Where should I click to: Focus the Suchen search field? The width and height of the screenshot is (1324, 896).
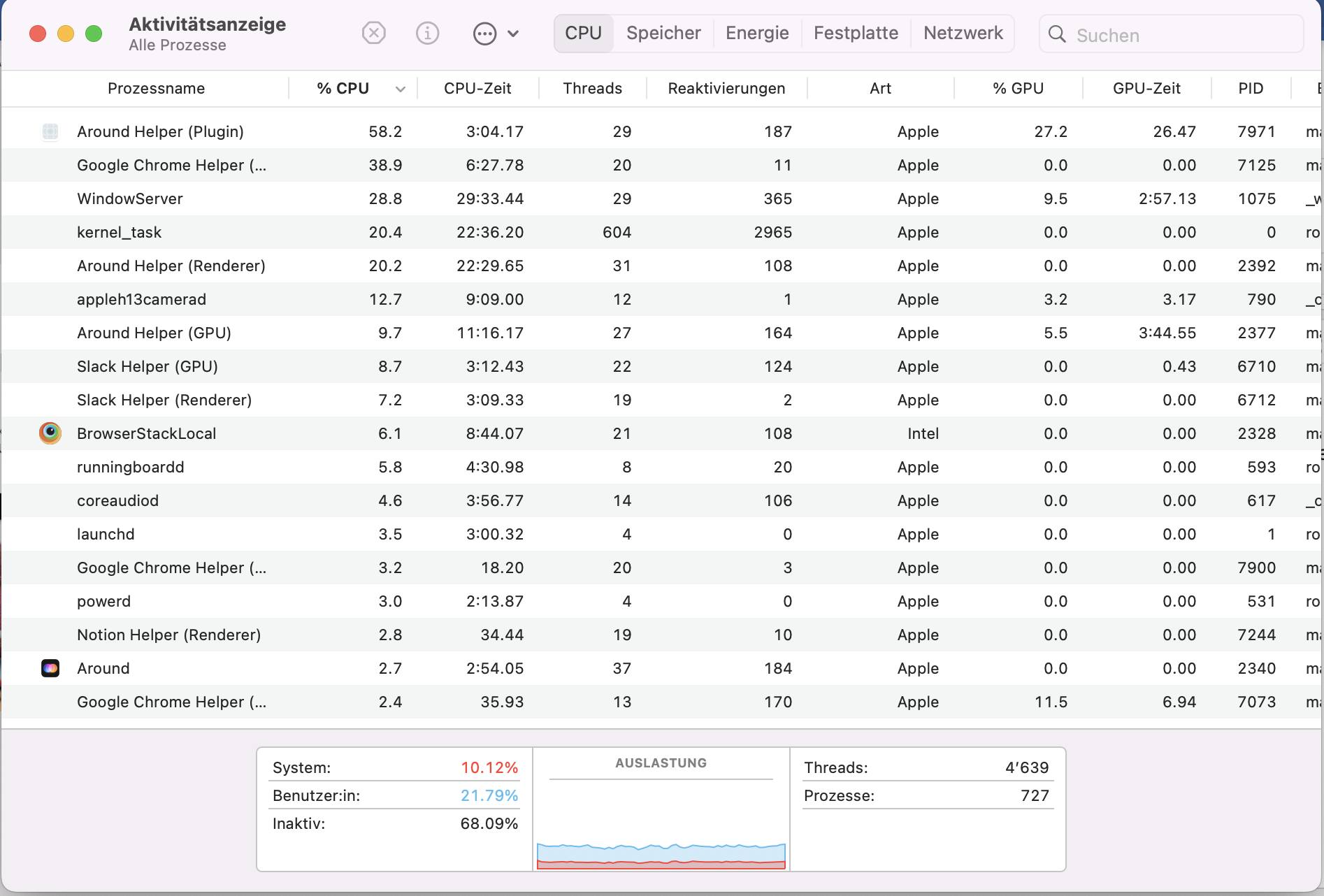[1172, 34]
